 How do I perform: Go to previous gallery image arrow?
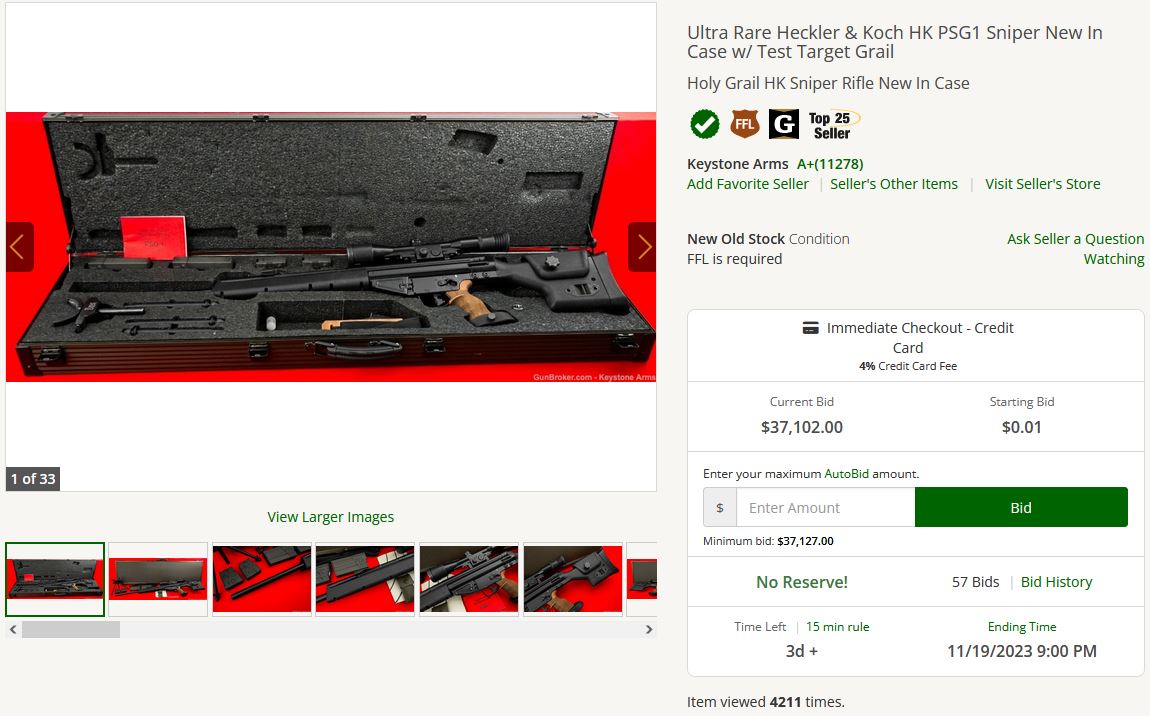19,247
